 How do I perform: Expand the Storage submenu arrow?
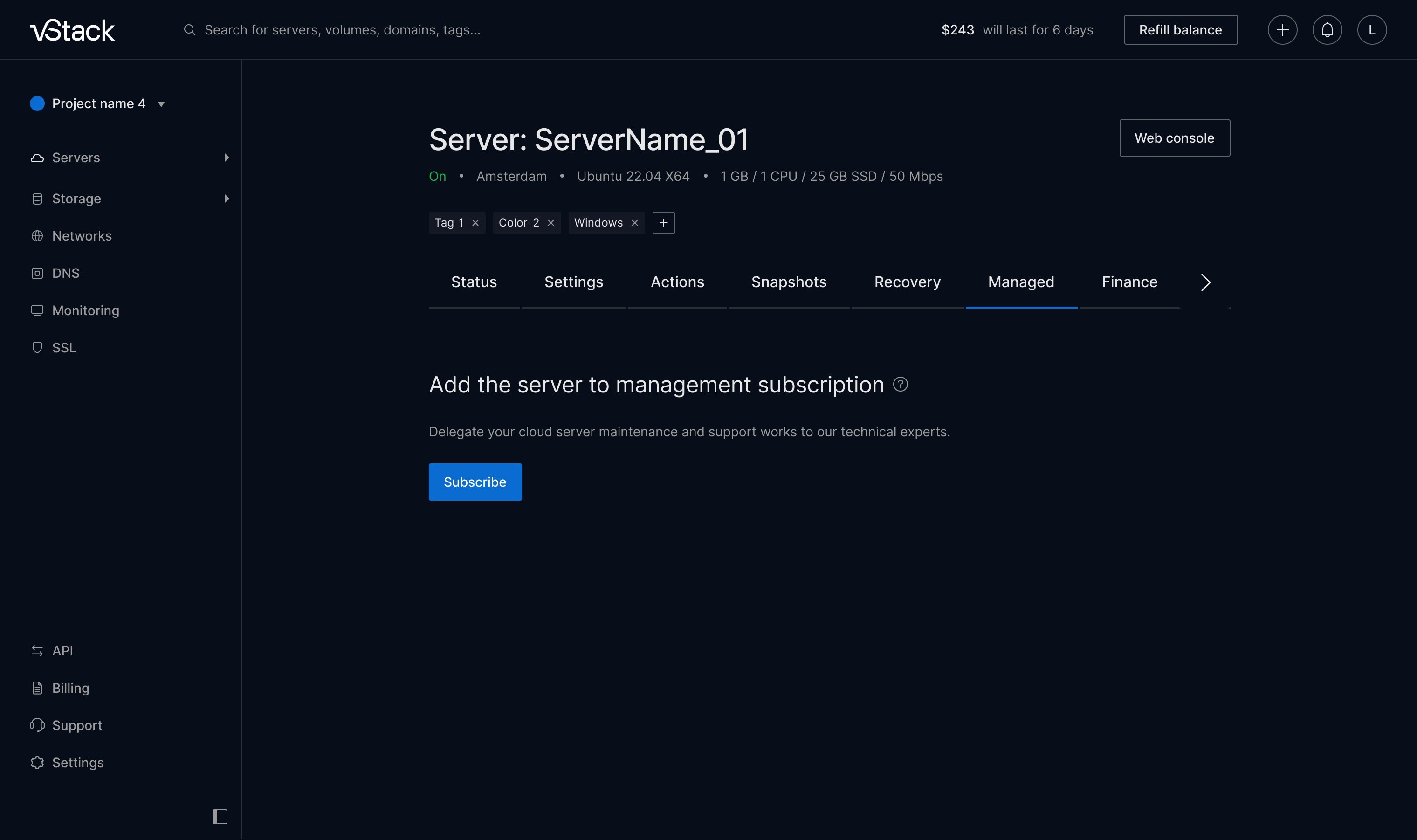[227, 199]
